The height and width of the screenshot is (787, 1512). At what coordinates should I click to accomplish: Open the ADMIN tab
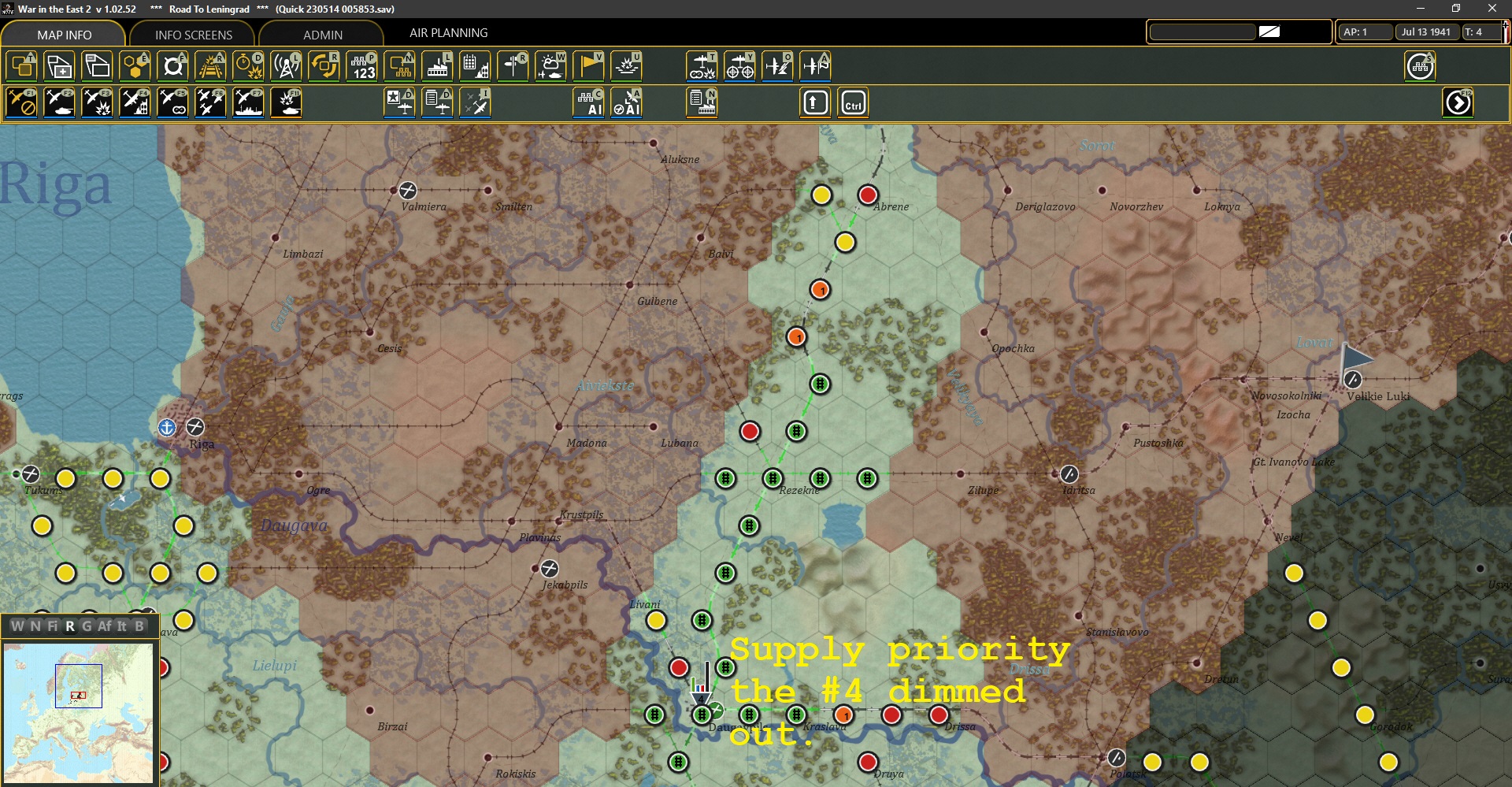[x=322, y=35]
